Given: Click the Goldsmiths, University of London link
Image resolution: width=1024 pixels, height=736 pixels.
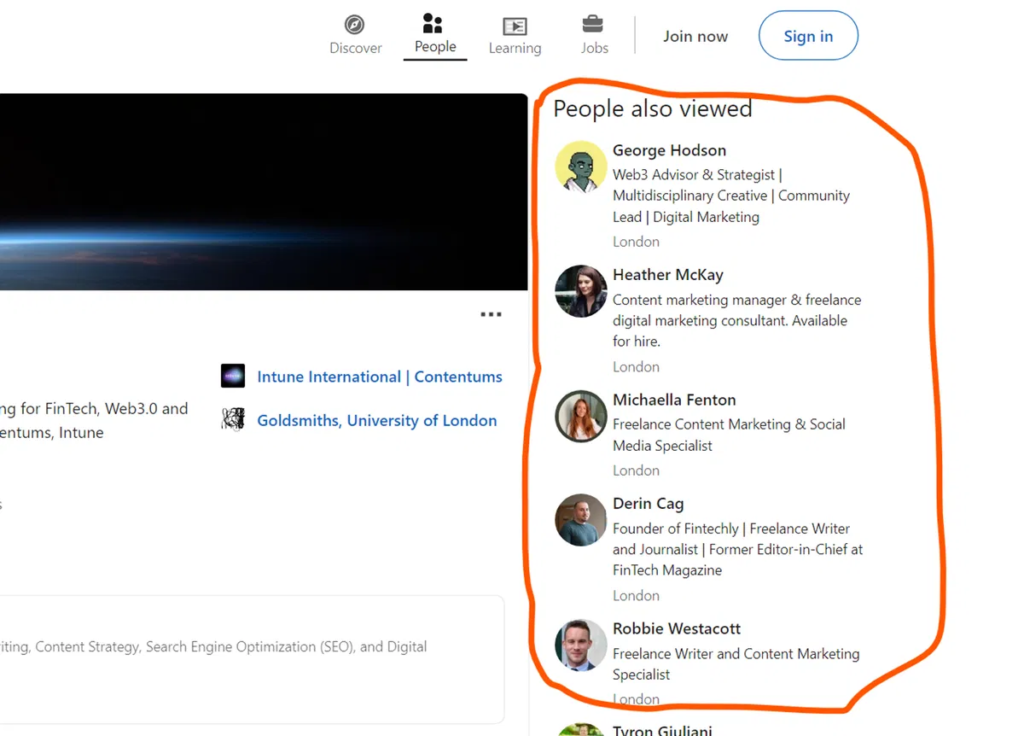Looking at the screenshot, I should 376,420.
